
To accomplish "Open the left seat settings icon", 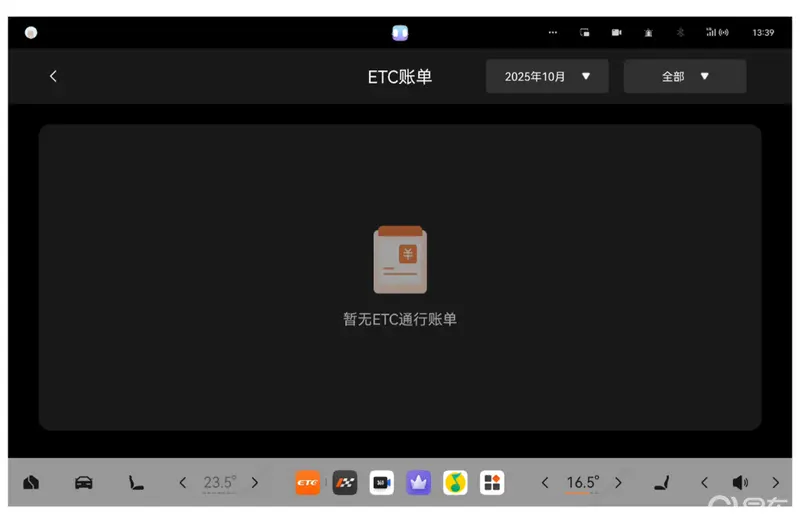I will click(x=136, y=483).
